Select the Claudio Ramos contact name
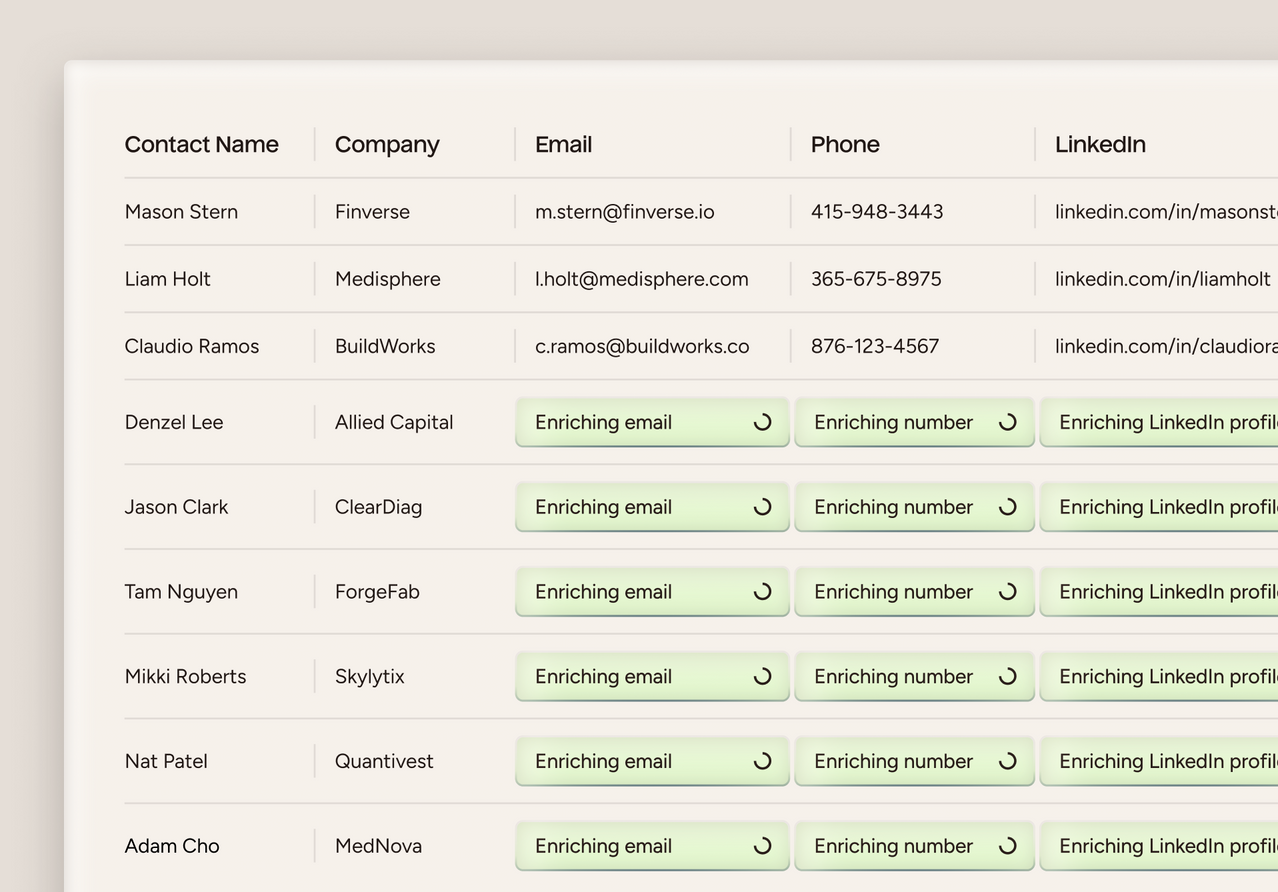The image size is (1278, 892). point(192,346)
